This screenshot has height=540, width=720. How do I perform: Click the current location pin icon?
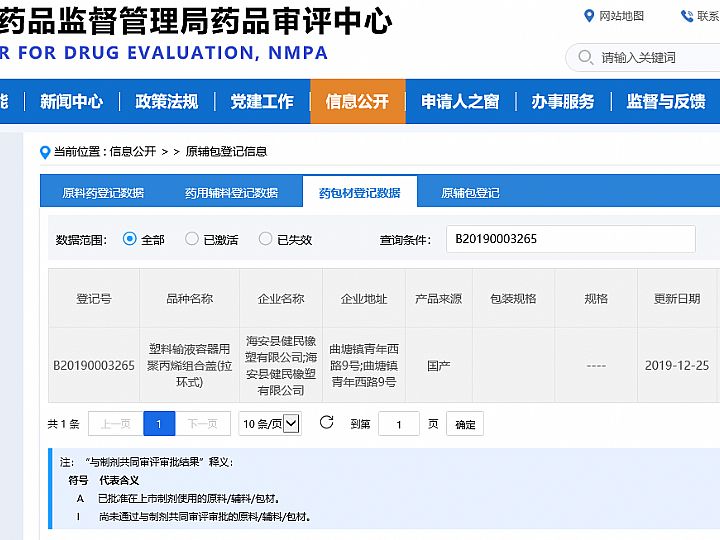pyautogui.click(x=44, y=152)
